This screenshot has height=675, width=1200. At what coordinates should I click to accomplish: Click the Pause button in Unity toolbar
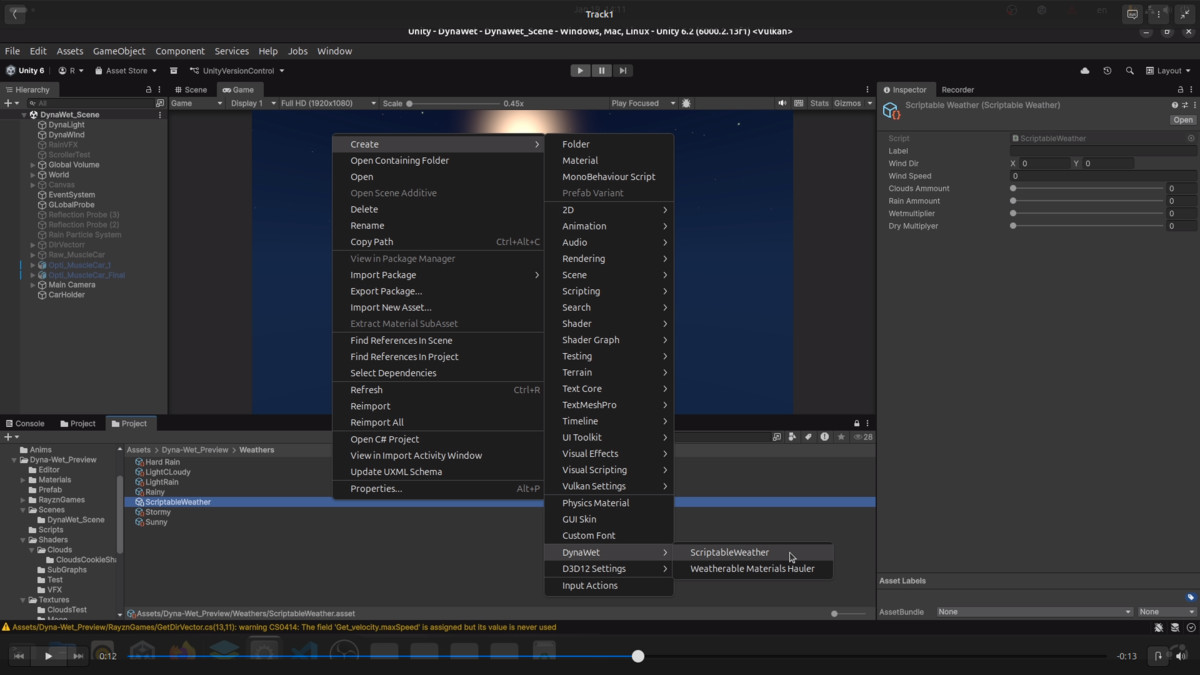pyautogui.click(x=601, y=71)
